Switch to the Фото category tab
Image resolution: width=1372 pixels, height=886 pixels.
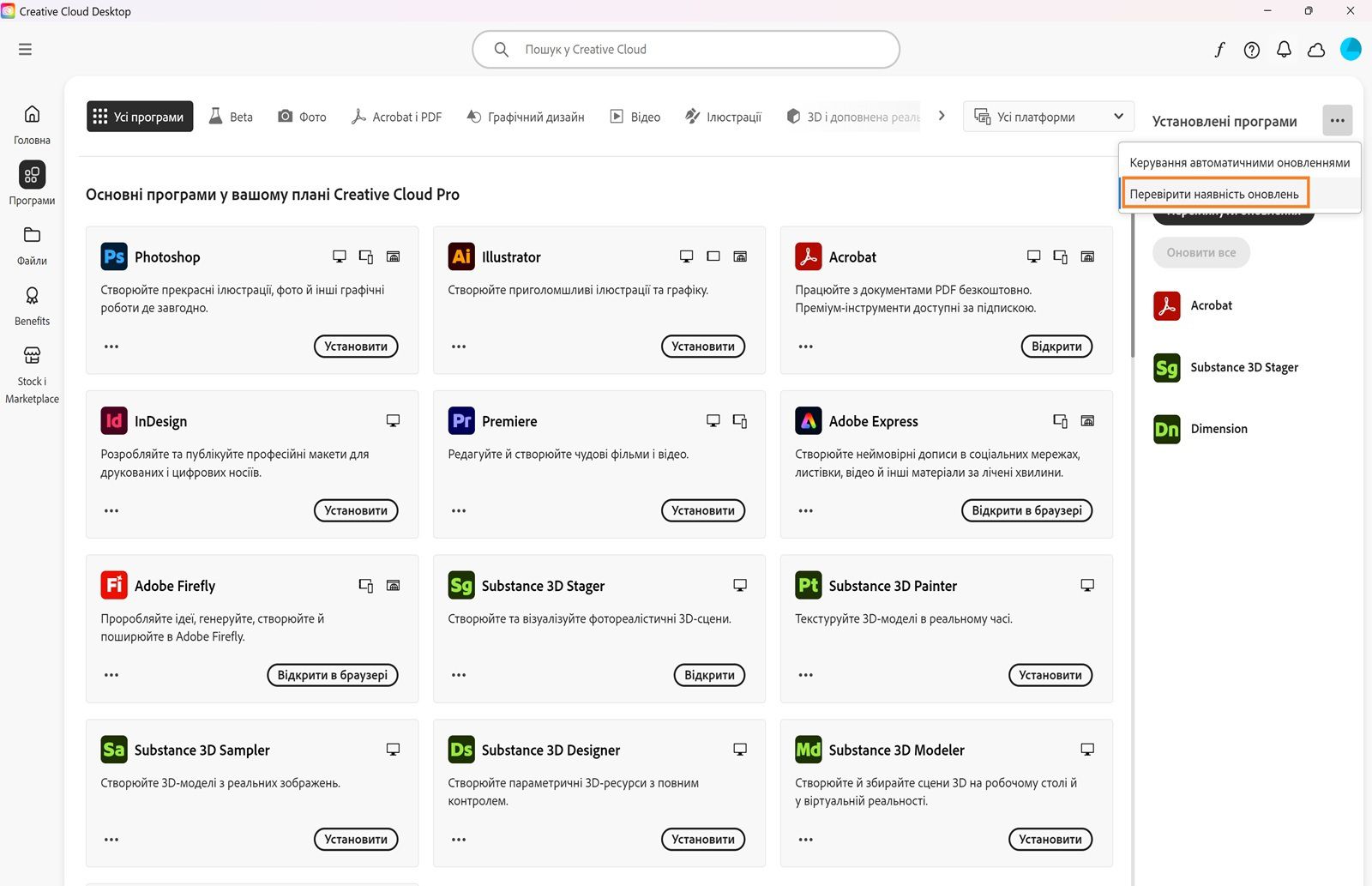pos(302,117)
